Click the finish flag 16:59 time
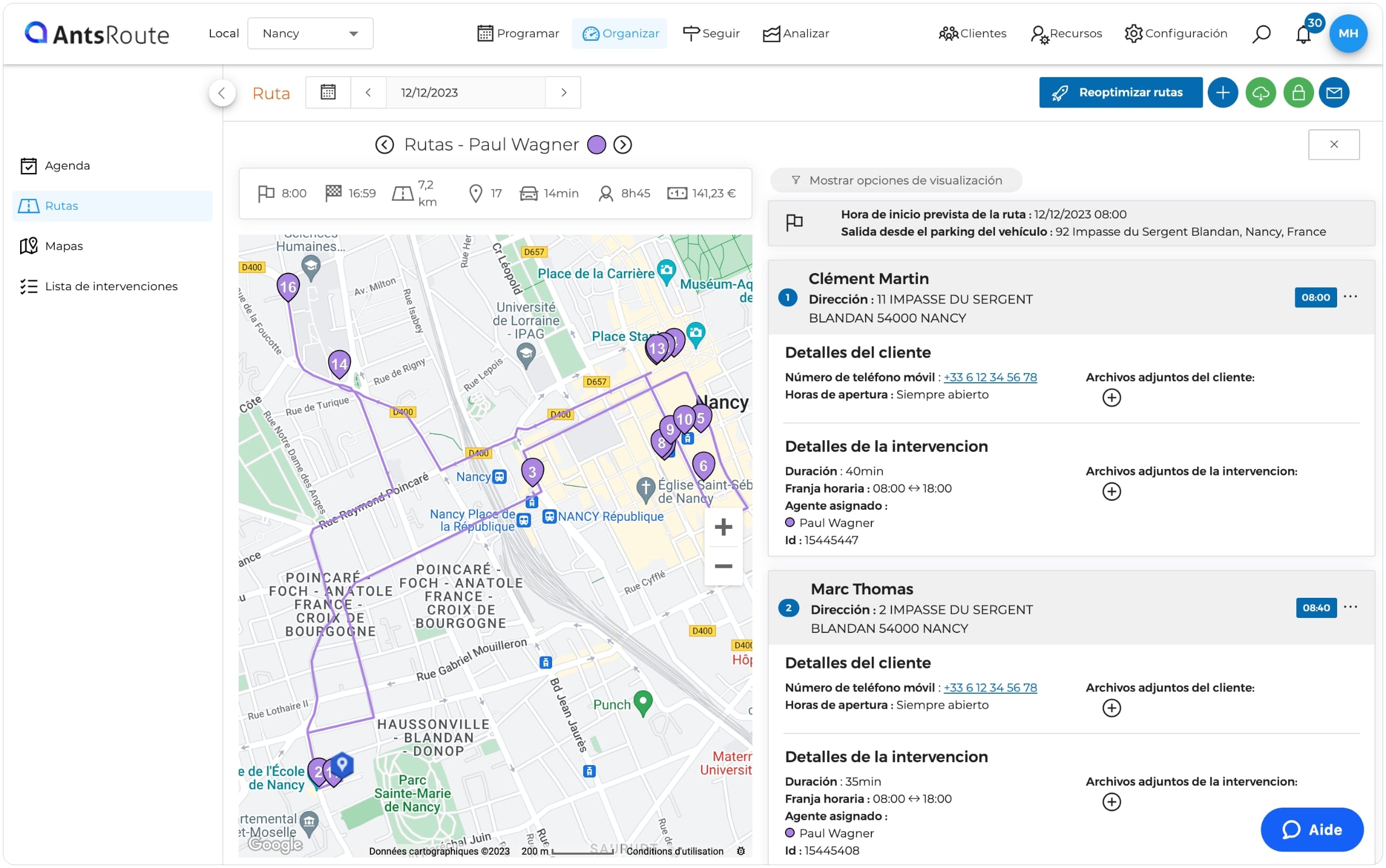The height and width of the screenshot is (868, 1386). click(362, 193)
